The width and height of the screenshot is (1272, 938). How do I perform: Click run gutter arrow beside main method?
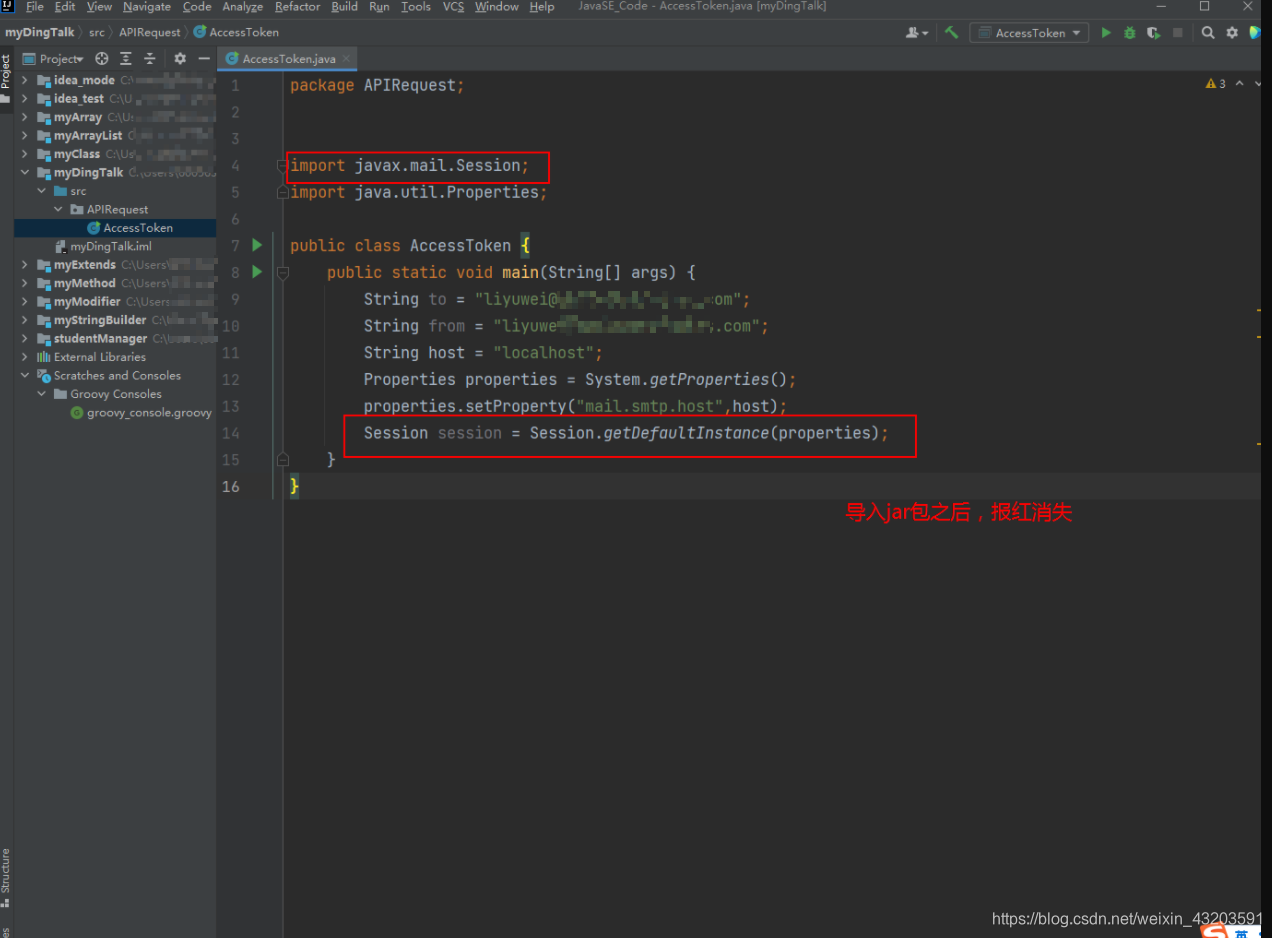point(257,272)
